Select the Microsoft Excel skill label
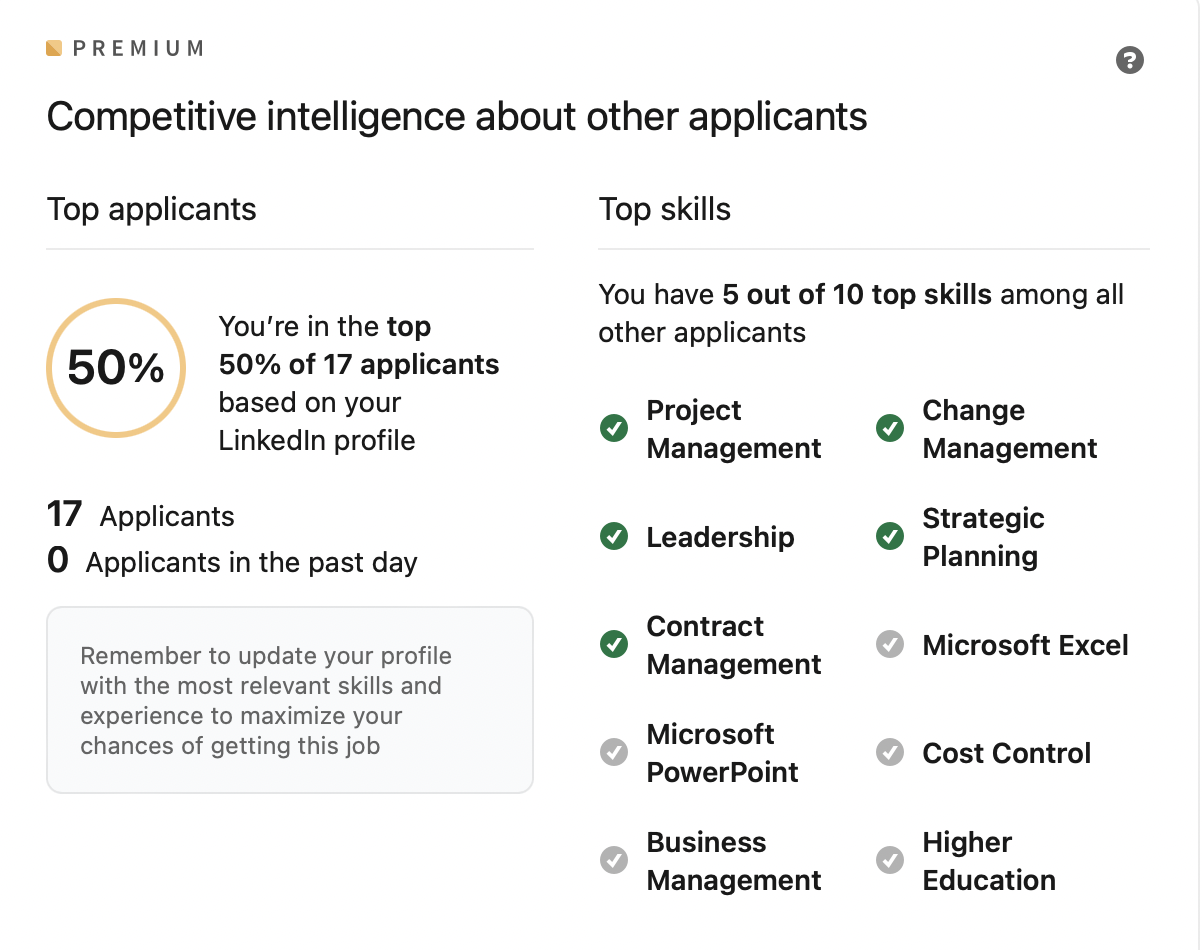The image size is (1202, 950). click(1025, 645)
